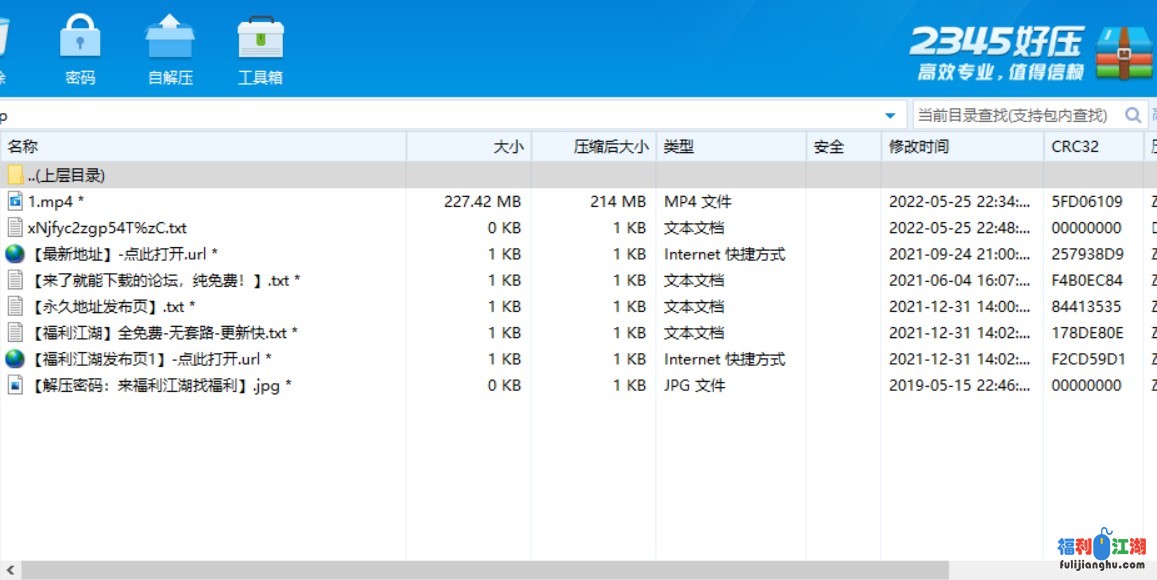Click the 类型 column header
The width and height of the screenshot is (1157, 580).
click(679, 147)
